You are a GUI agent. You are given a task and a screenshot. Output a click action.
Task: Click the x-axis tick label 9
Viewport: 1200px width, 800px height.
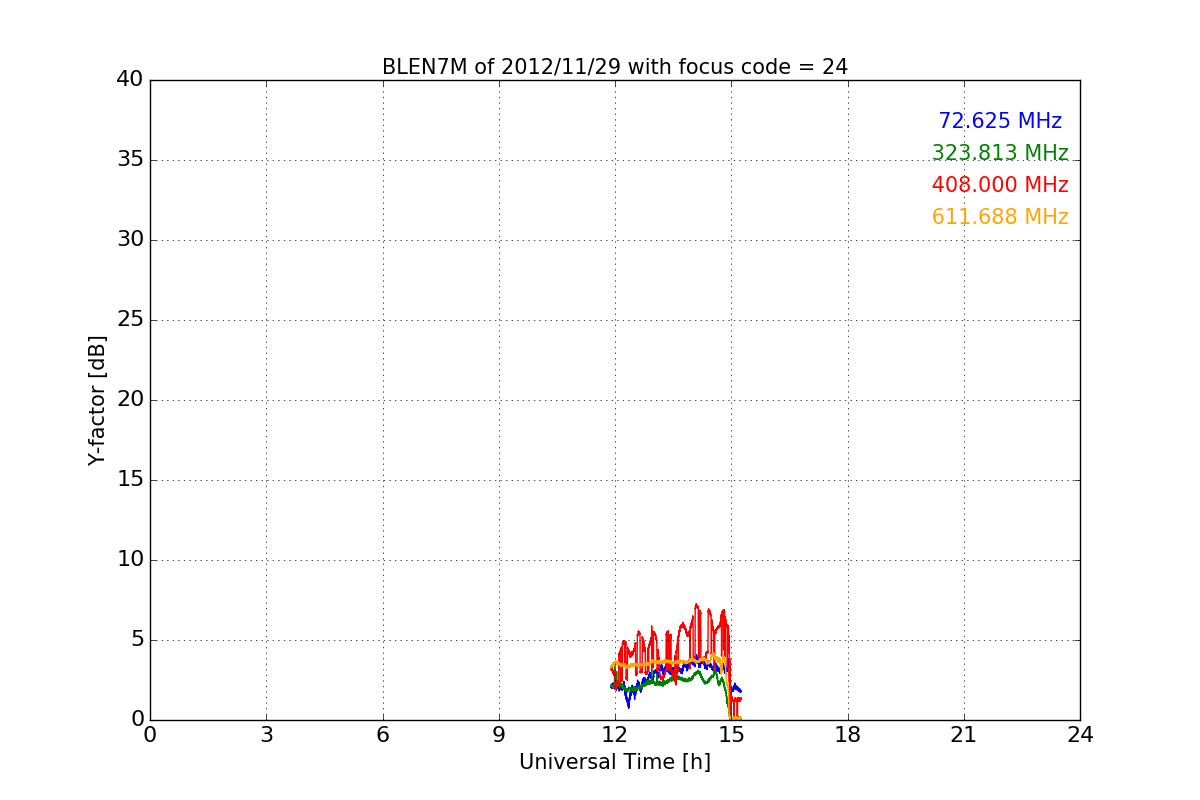click(x=499, y=735)
